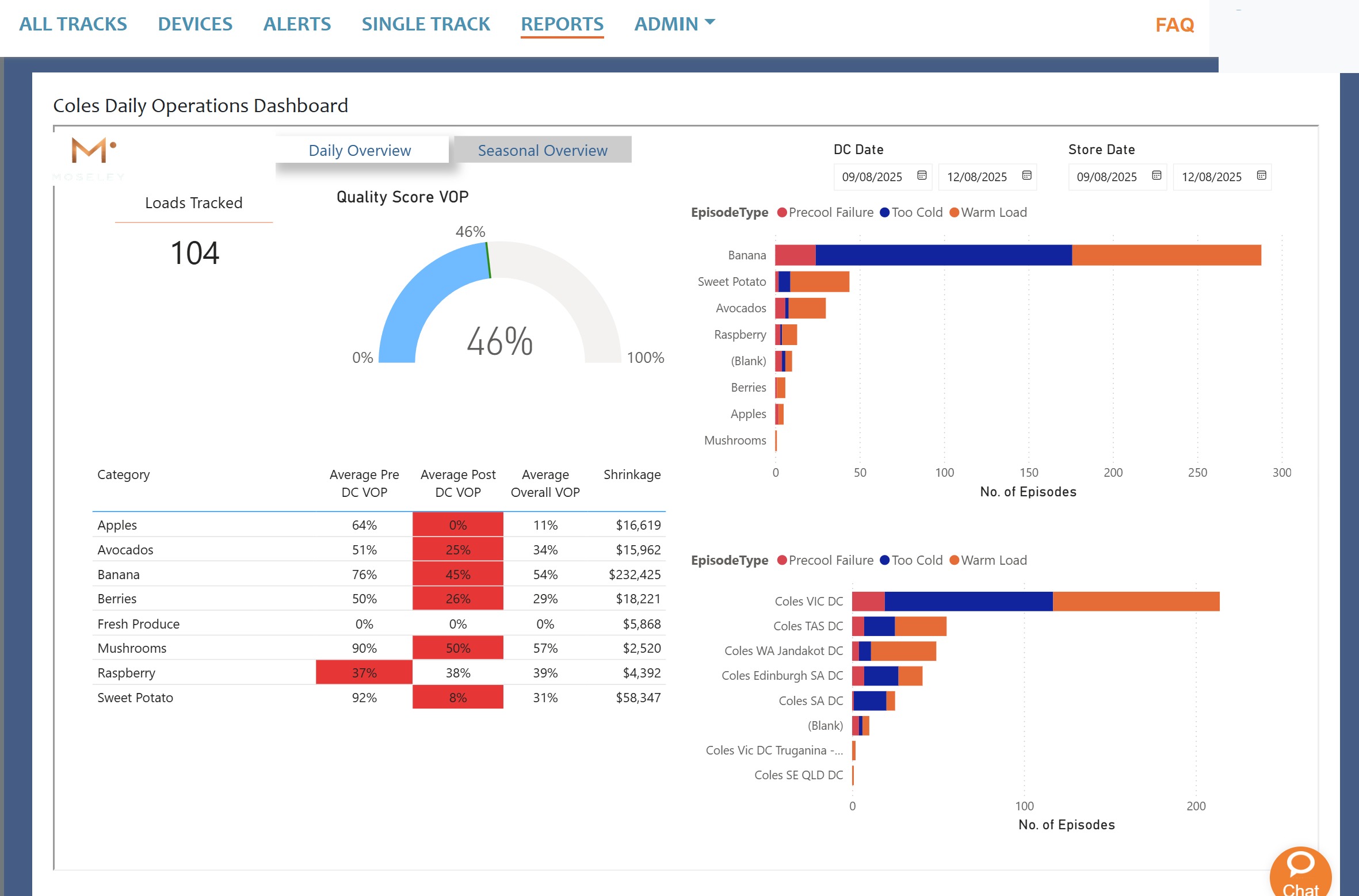Click Banana shrinkage value $232,425
This screenshot has width=1359, height=896.
(x=635, y=574)
